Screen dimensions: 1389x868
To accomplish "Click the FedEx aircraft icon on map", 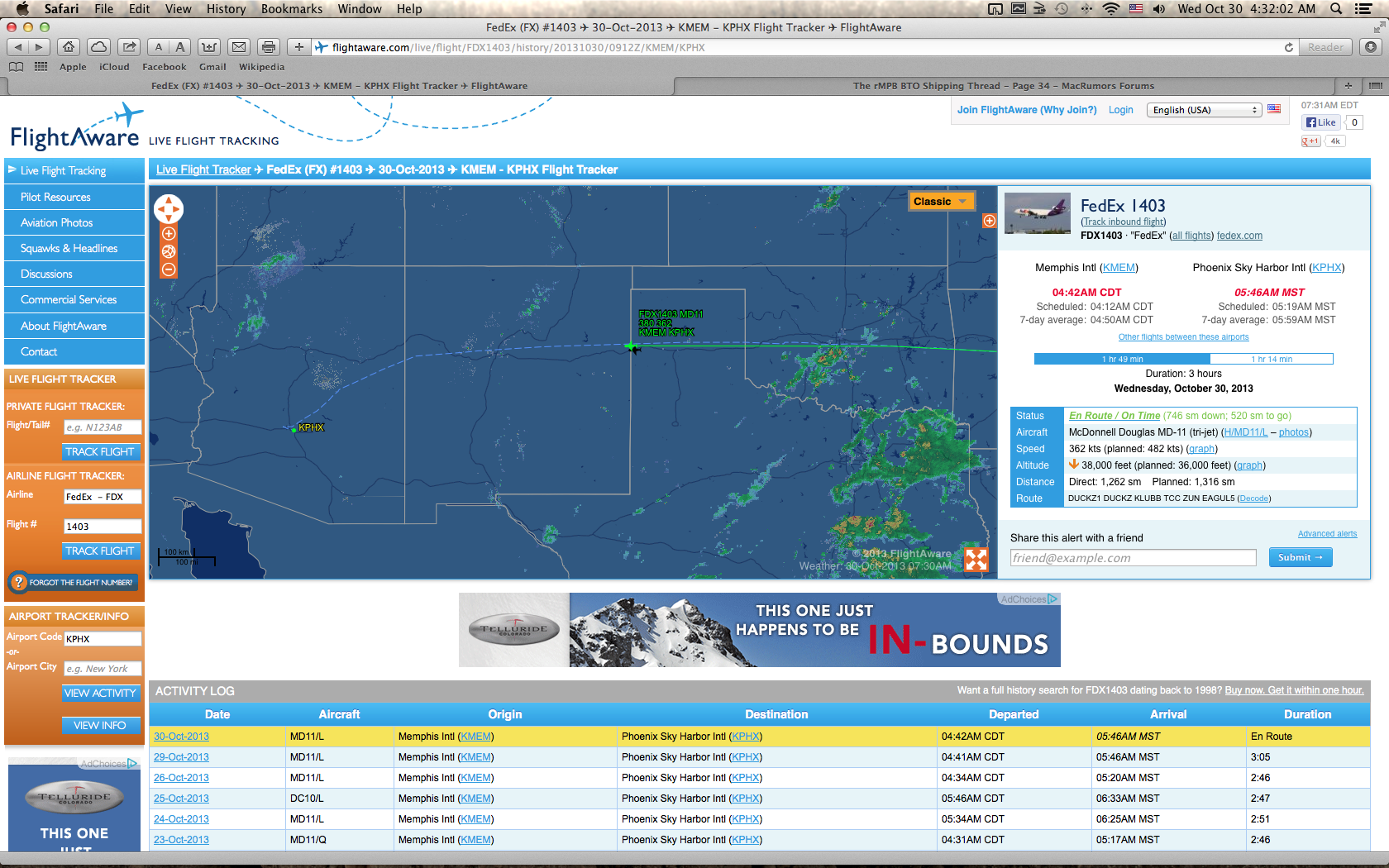I will click(633, 348).
